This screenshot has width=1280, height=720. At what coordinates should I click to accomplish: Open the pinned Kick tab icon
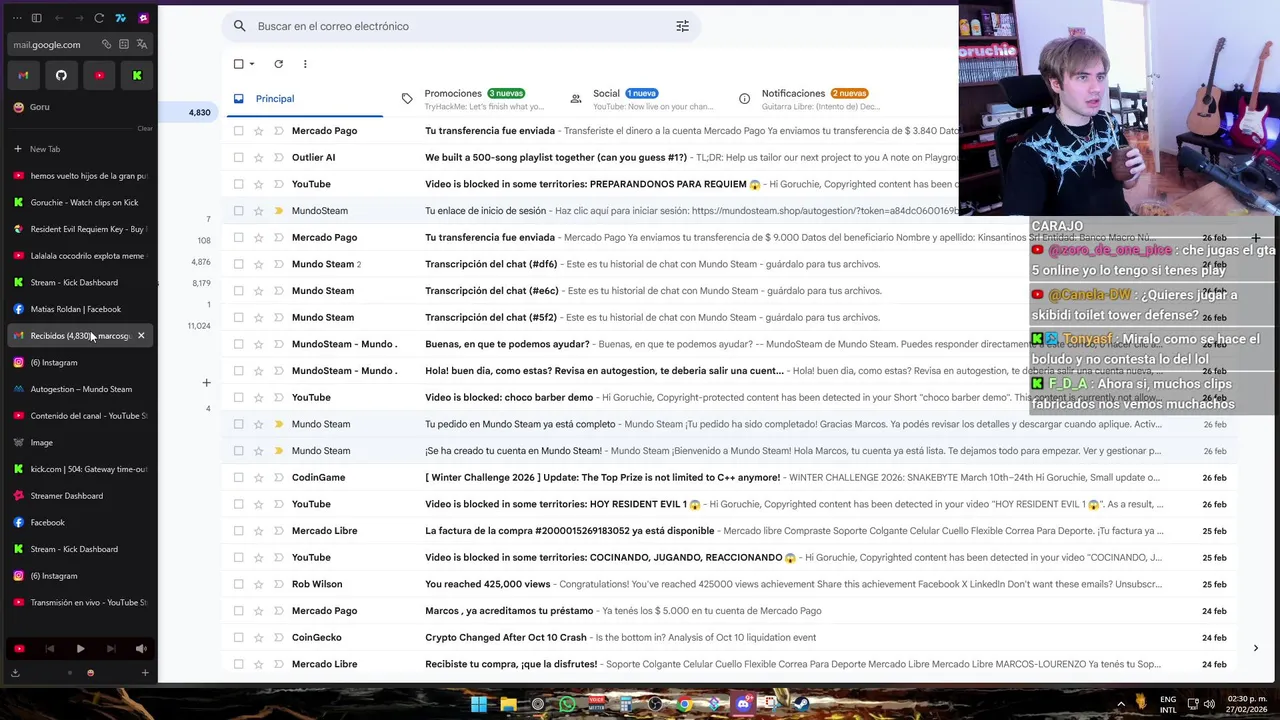137,75
